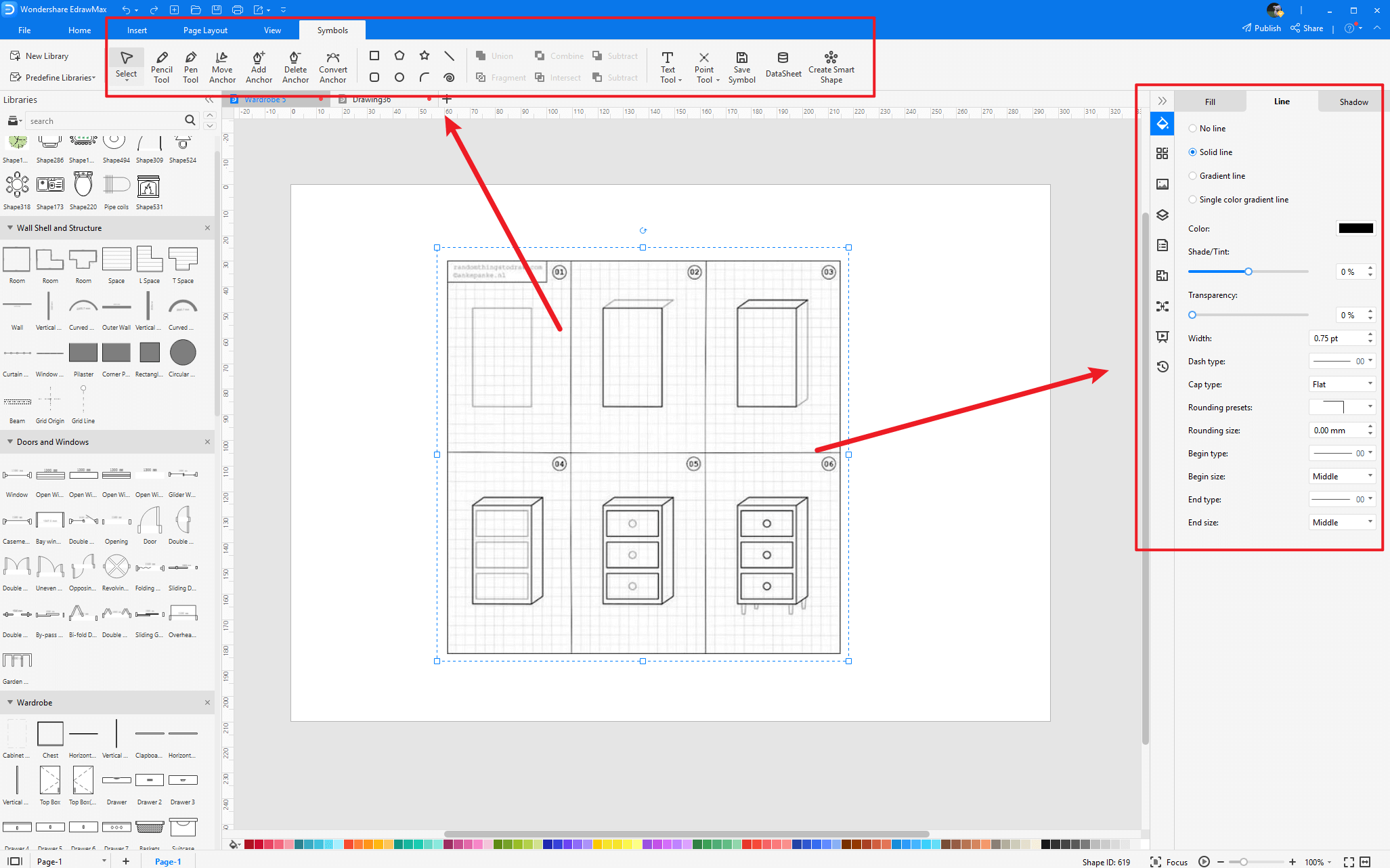Select Single color gradient line
Image resolution: width=1390 pixels, height=868 pixels.
(1238, 200)
